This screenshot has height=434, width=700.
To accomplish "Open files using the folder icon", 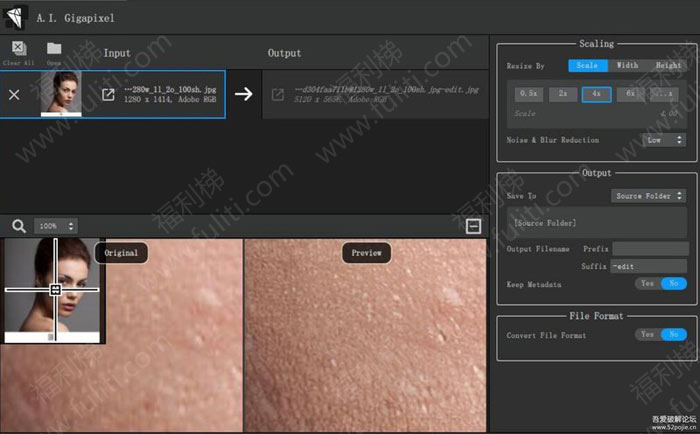I will (53, 49).
